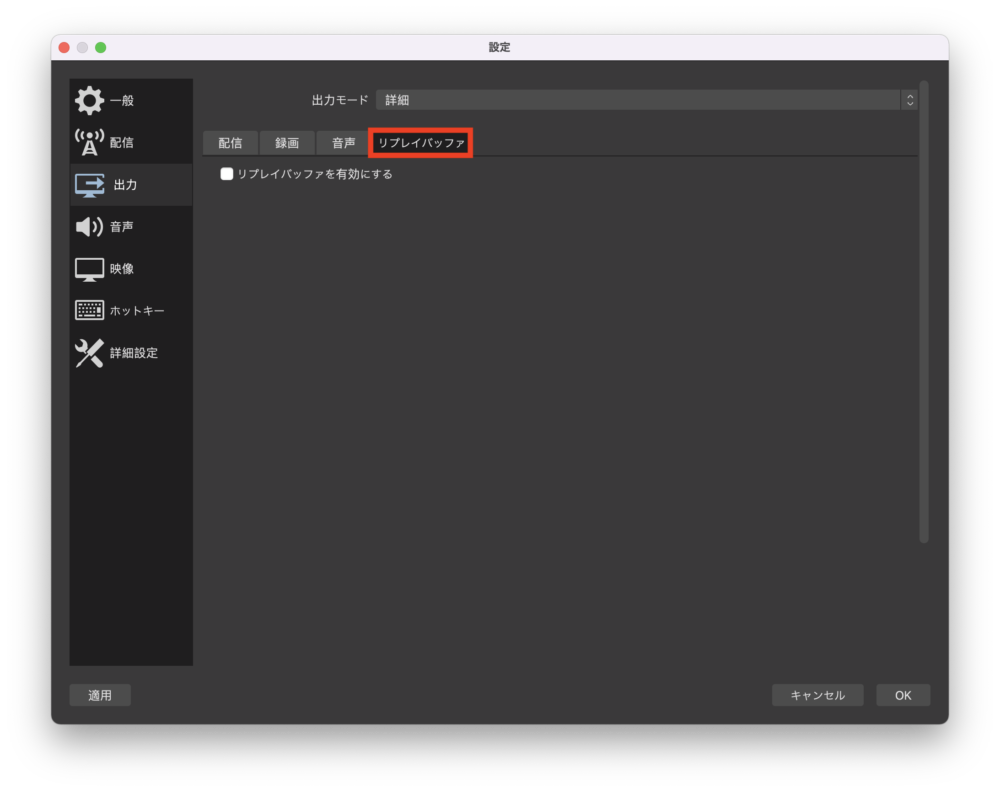
Task: Open ホットキー settings via keyboard icon
Action: coord(89,311)
